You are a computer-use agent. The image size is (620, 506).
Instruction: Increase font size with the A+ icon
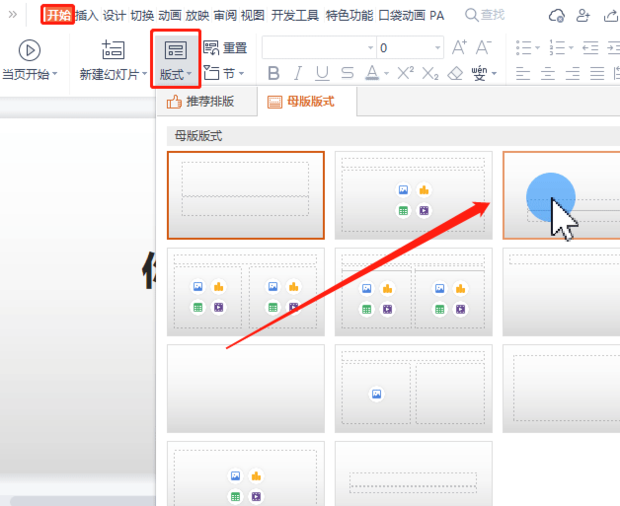(x=459, y=48)
